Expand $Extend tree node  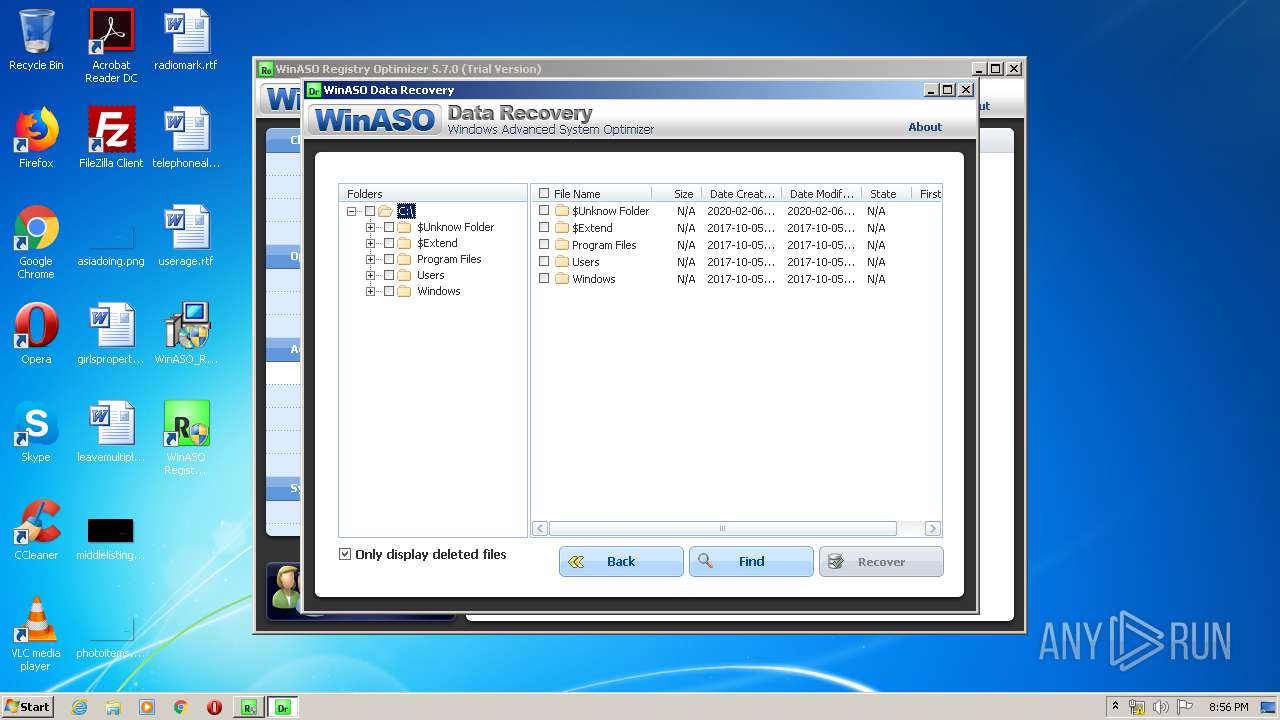370,243
